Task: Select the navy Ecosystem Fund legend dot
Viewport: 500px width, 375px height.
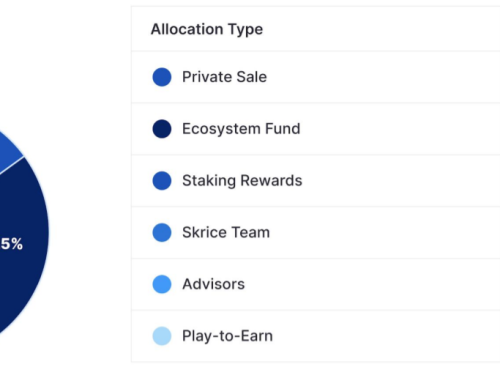Action: pyautogui.click(x=162, y=129)
